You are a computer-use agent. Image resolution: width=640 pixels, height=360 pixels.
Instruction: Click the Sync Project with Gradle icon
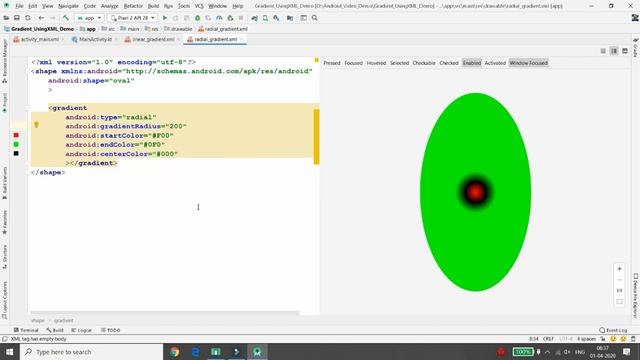(254, 18)
